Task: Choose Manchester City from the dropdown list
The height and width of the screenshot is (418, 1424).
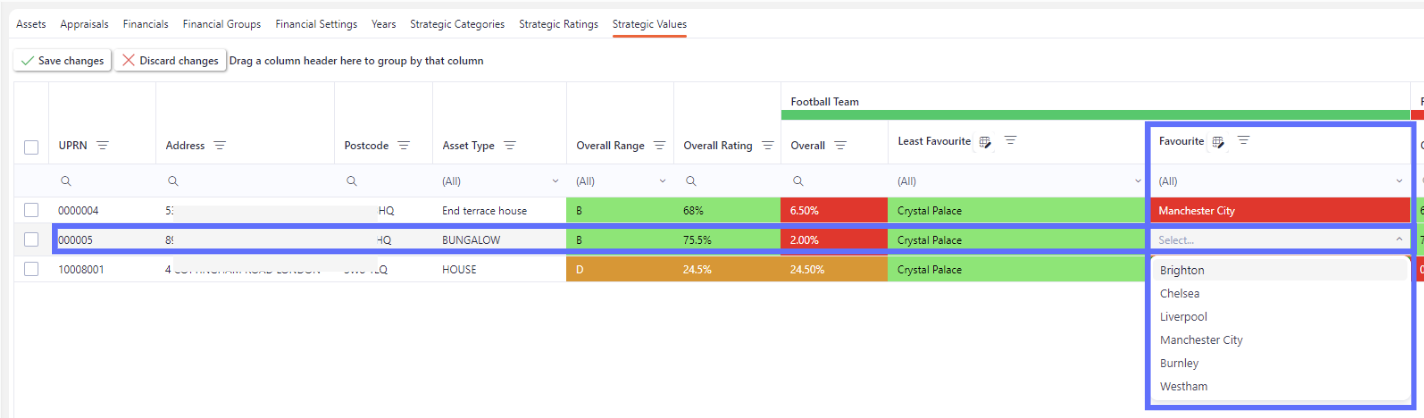Action: [x=1280, y=340]
